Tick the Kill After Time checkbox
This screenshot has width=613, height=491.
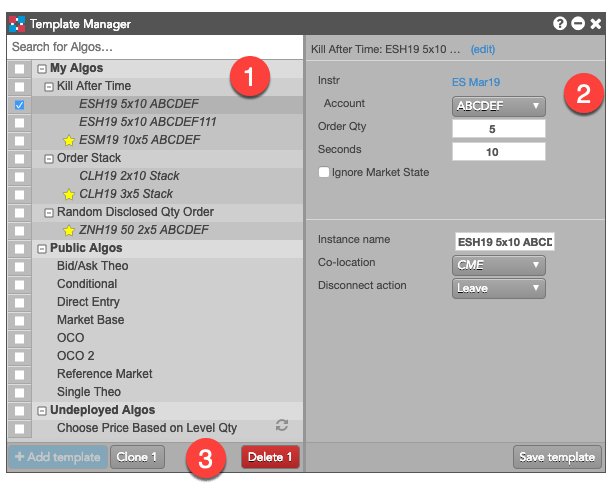(19, 87)
